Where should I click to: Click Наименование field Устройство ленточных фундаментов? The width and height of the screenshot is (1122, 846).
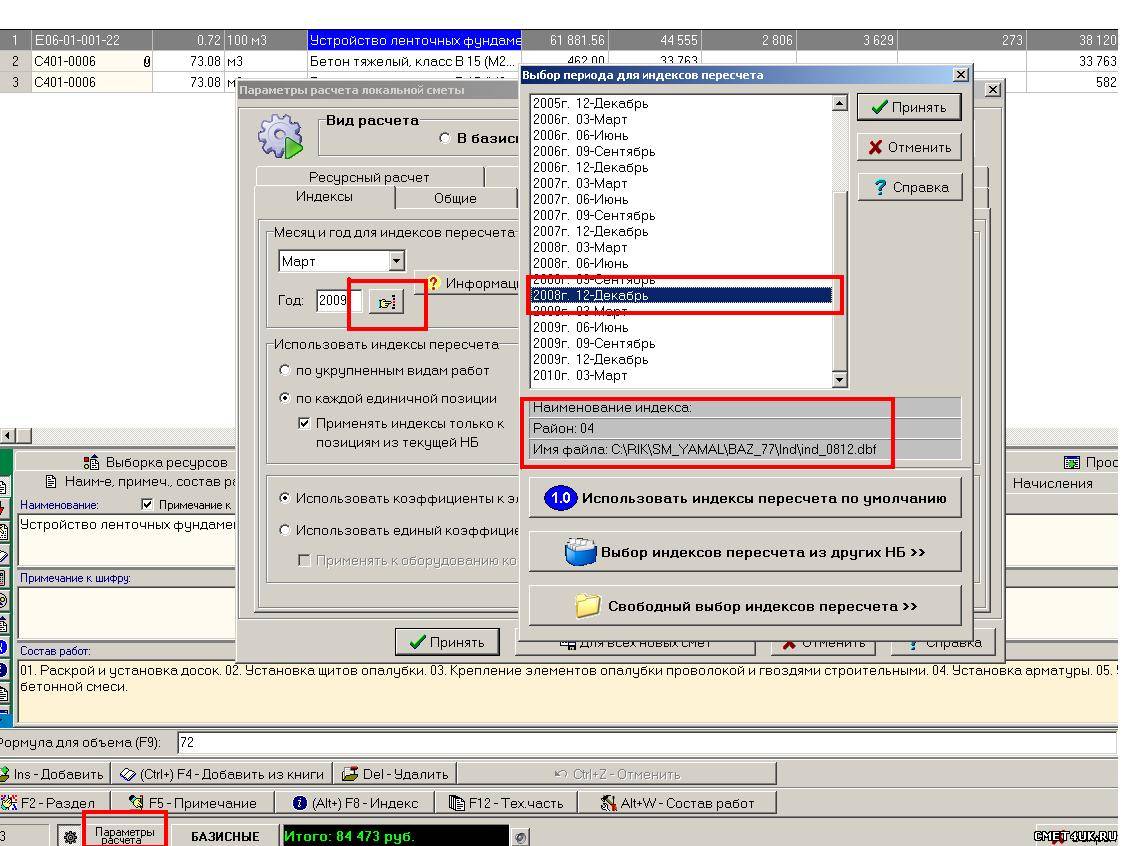pyautogui.click(x=127, y=540)
